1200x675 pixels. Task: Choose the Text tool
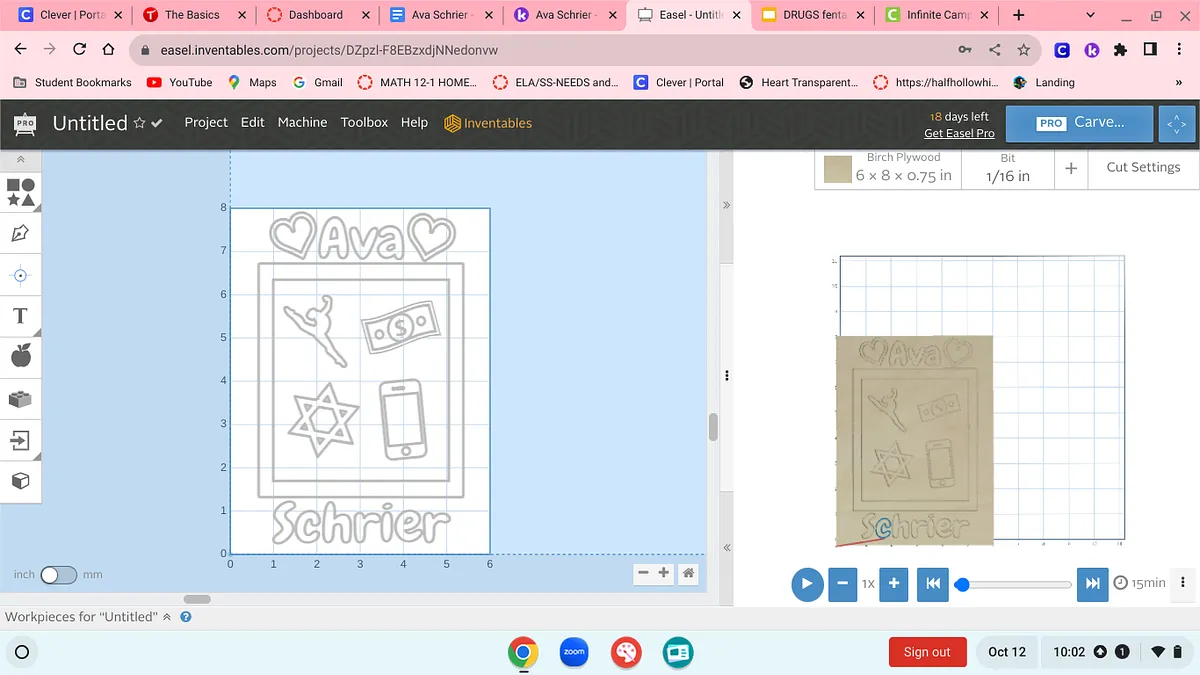pyautogui.click(x=21, y=316)
